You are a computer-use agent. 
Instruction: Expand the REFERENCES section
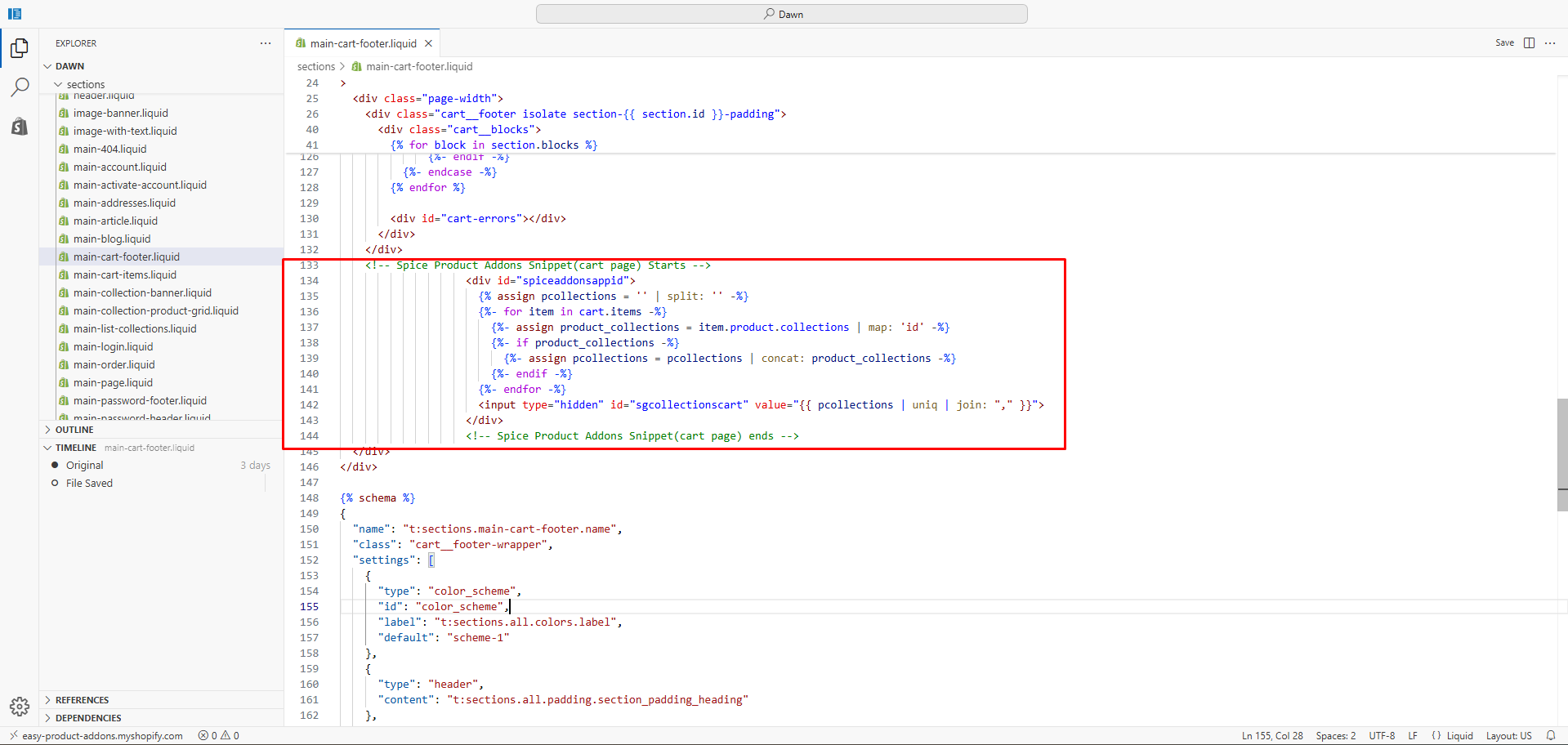click(x=82, y=700)
